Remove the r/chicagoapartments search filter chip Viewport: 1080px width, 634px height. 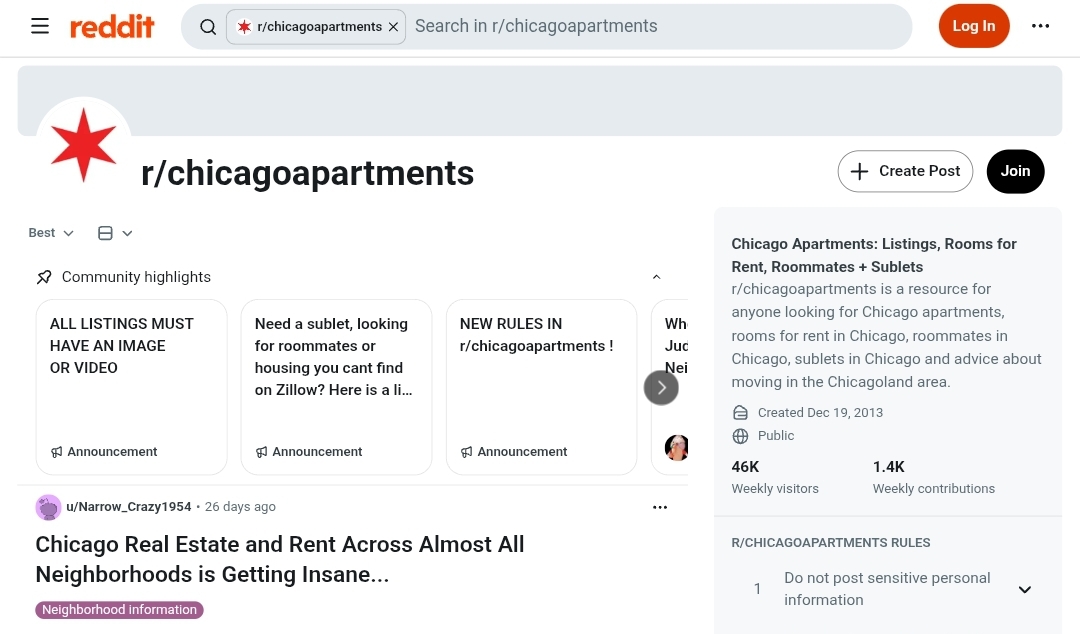(x=393, y=27)
